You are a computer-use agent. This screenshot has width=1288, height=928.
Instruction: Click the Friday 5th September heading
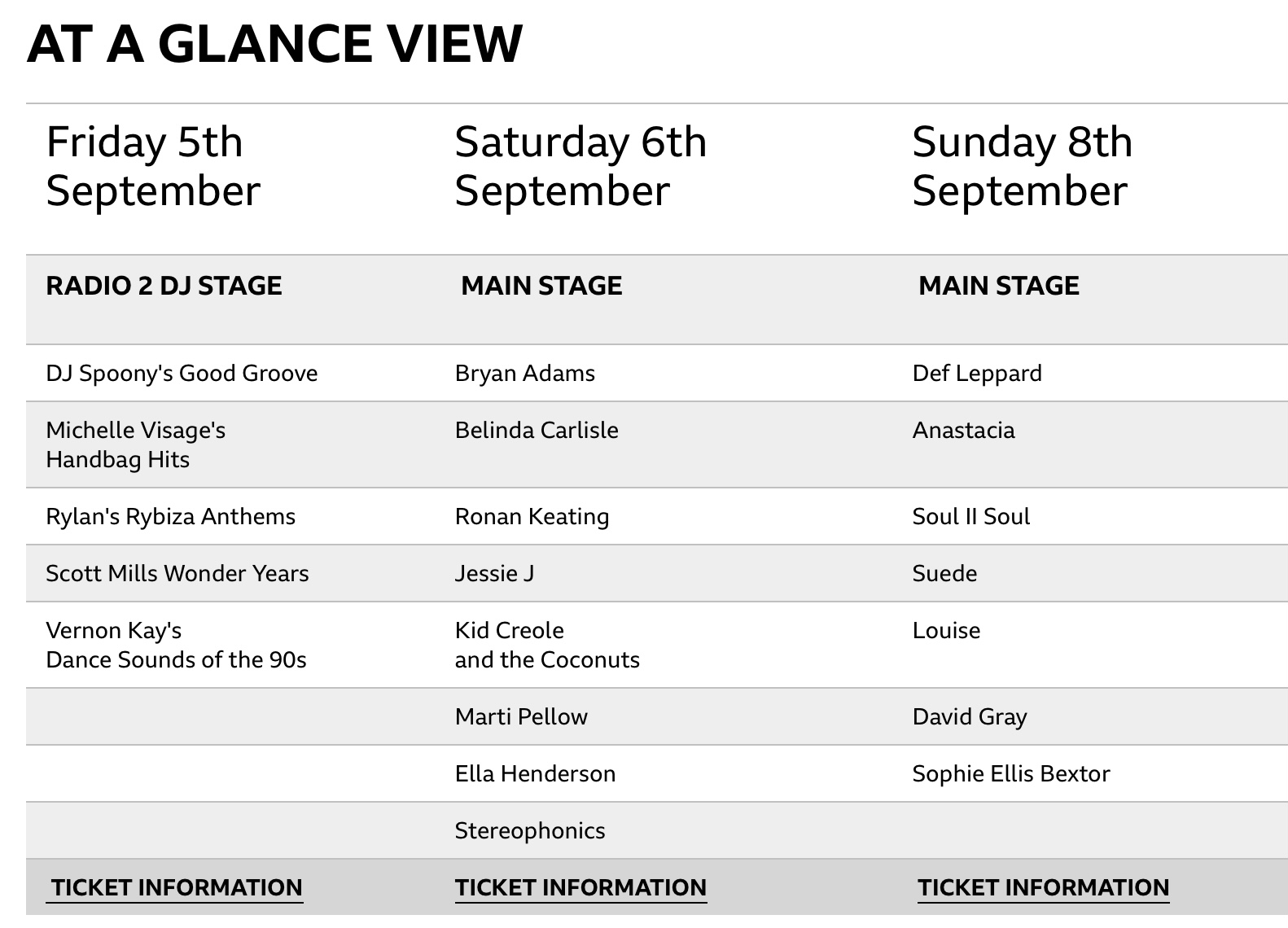pos(153,166)
